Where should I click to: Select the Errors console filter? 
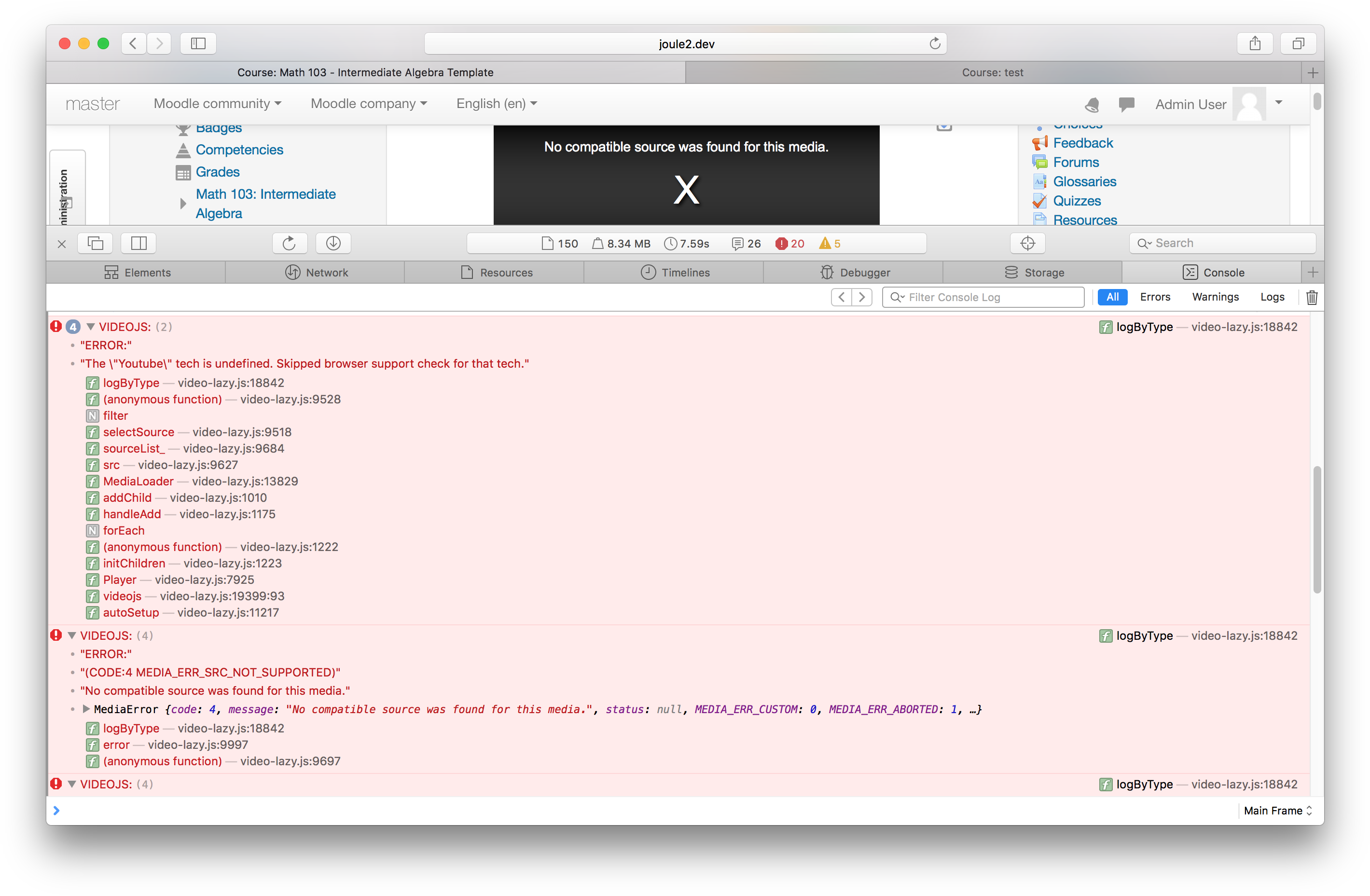pyautogui.click(x=1155, y=297)
